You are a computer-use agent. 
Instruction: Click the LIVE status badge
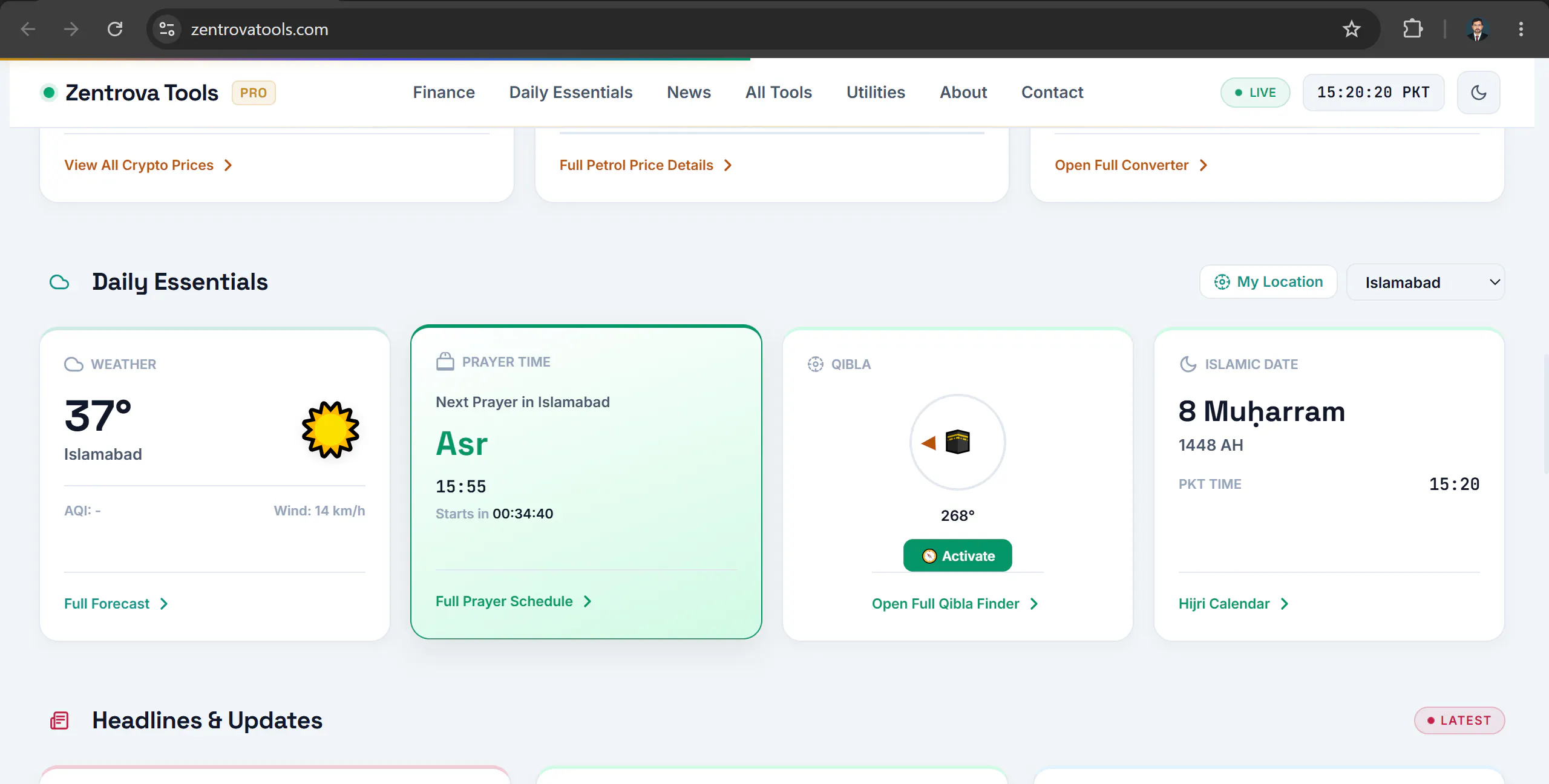coord(1255,93)
